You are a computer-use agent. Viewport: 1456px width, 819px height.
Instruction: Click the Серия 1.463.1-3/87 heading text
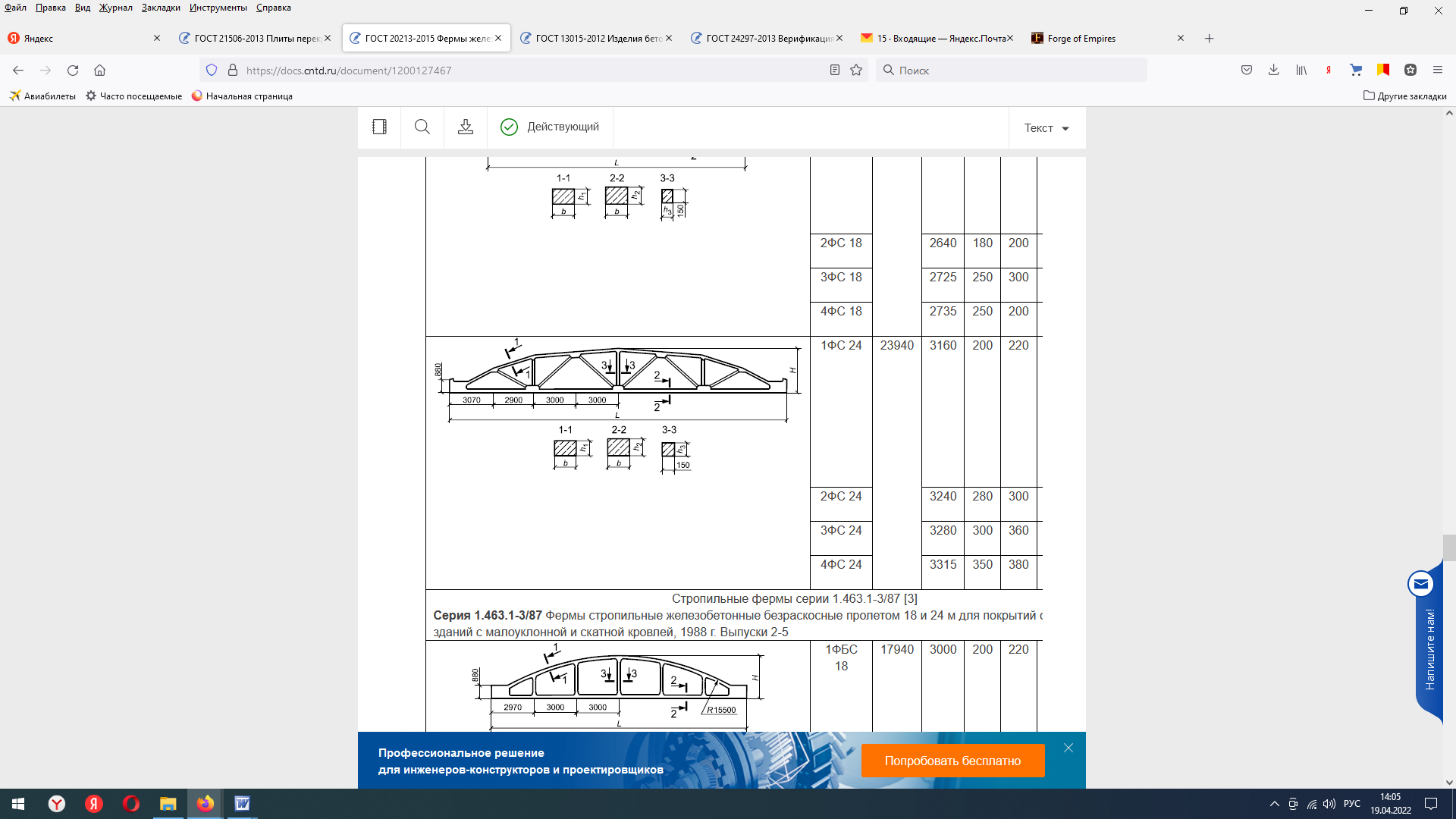point(488,616)
